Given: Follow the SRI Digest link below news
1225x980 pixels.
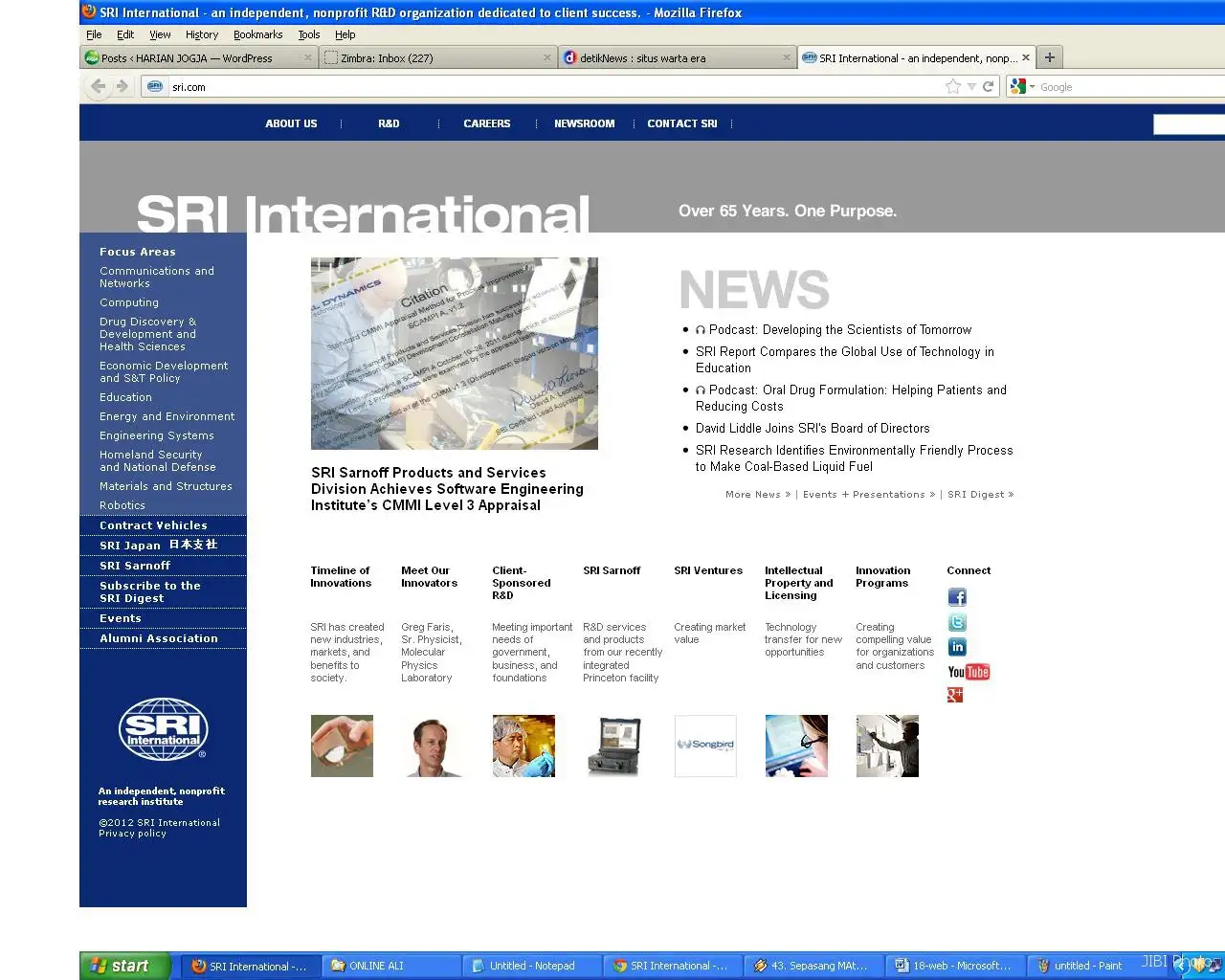Looking at the screenshot, I should 980,495.
